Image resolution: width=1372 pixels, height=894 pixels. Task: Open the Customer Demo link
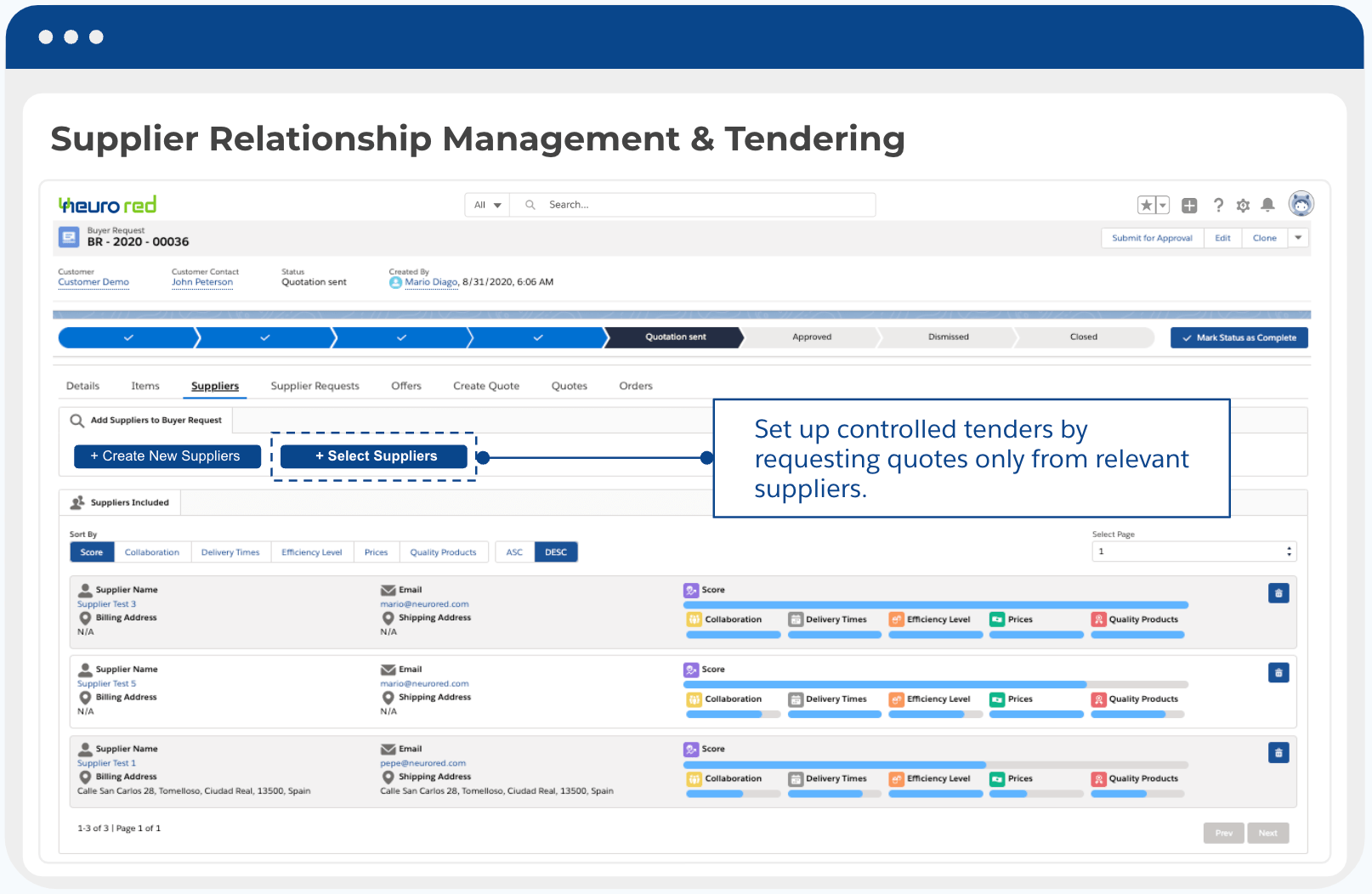pyautogui.click(x=93, y=281)
